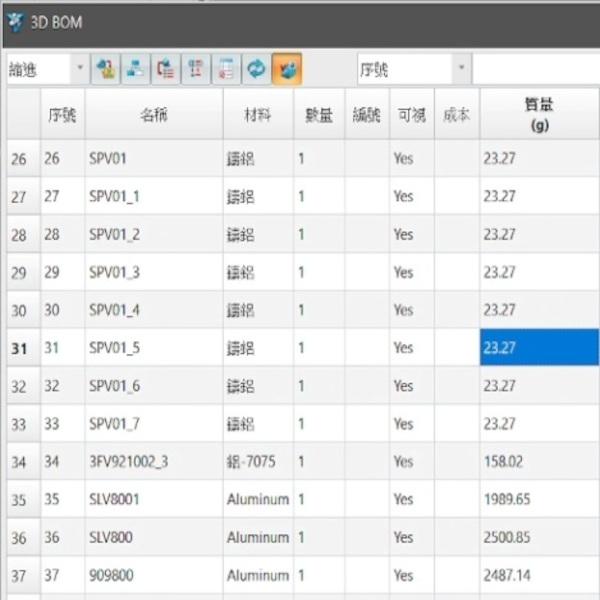This screenshot has width=600, height=600.
Task: Click the red list export toolbar icon
Action: (x=166, y=69)
